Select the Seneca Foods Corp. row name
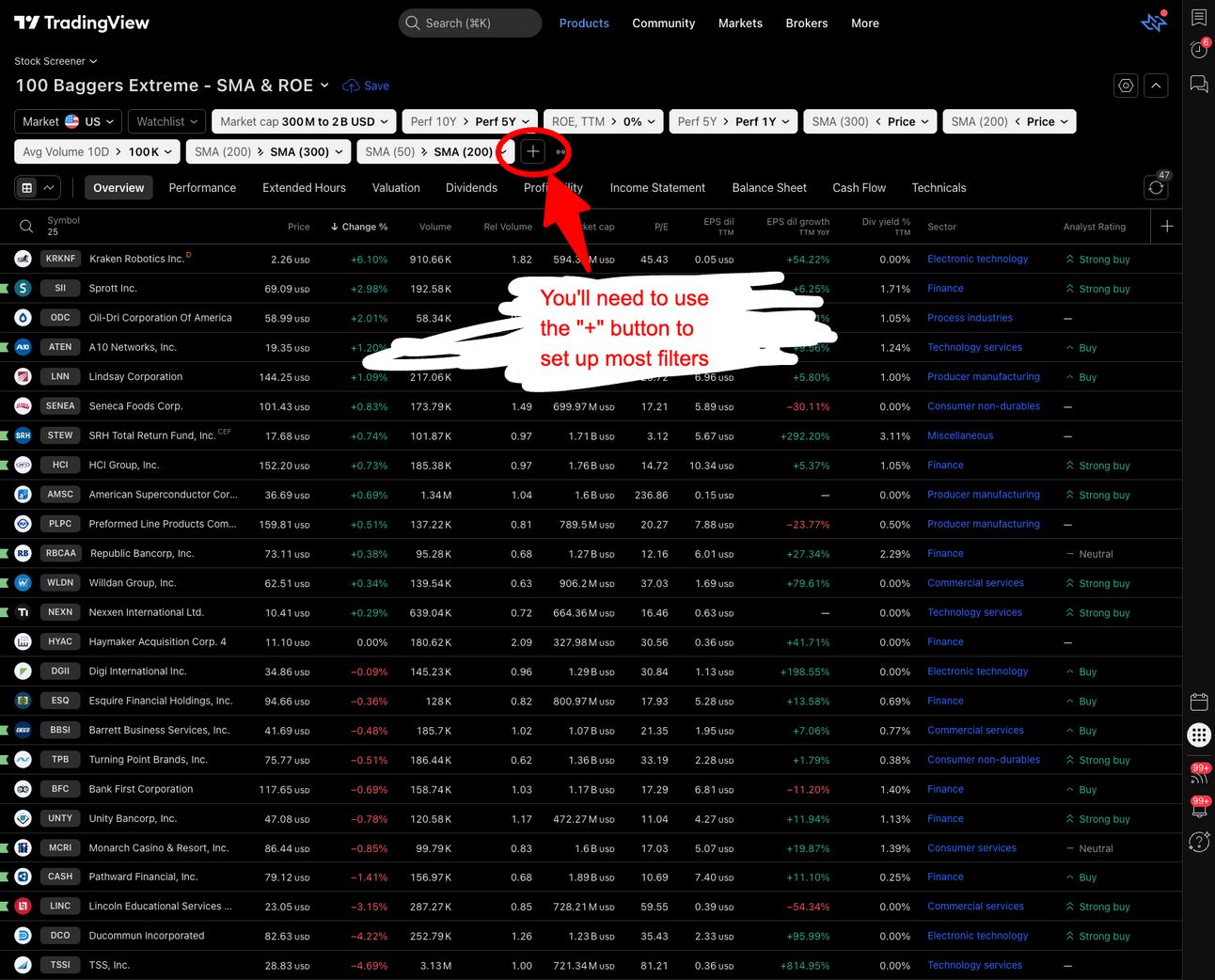The width and height of the screenshot is (1215, 980). point(135,406)
